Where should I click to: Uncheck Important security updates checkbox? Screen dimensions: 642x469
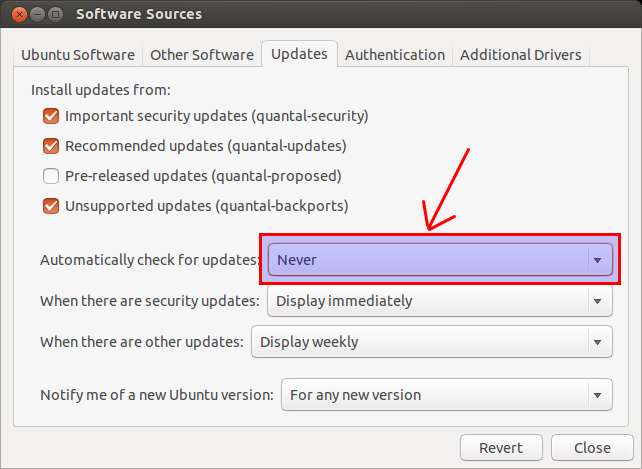click(x=51, y=116)
